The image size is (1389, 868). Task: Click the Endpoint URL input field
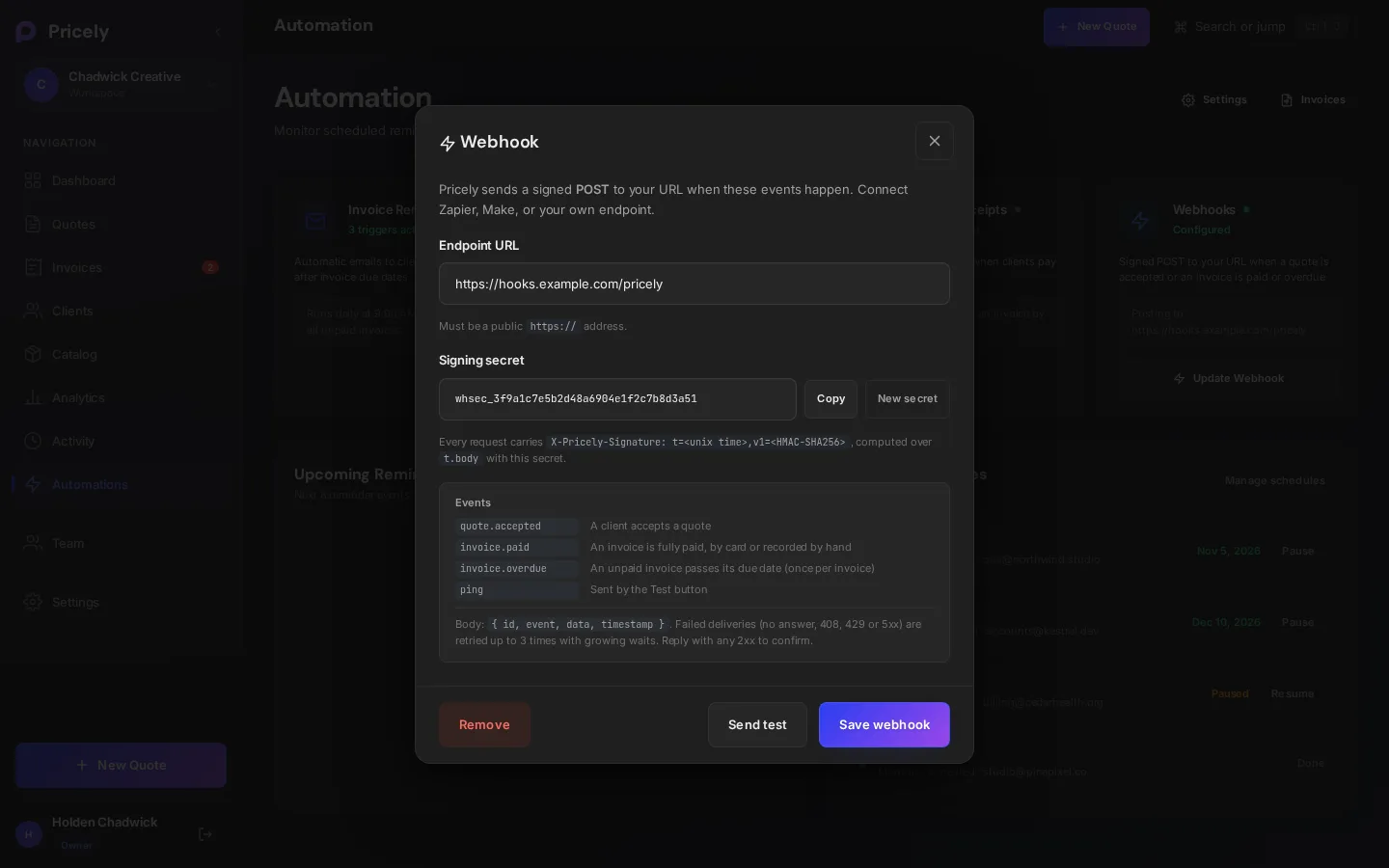pos(694,284)
